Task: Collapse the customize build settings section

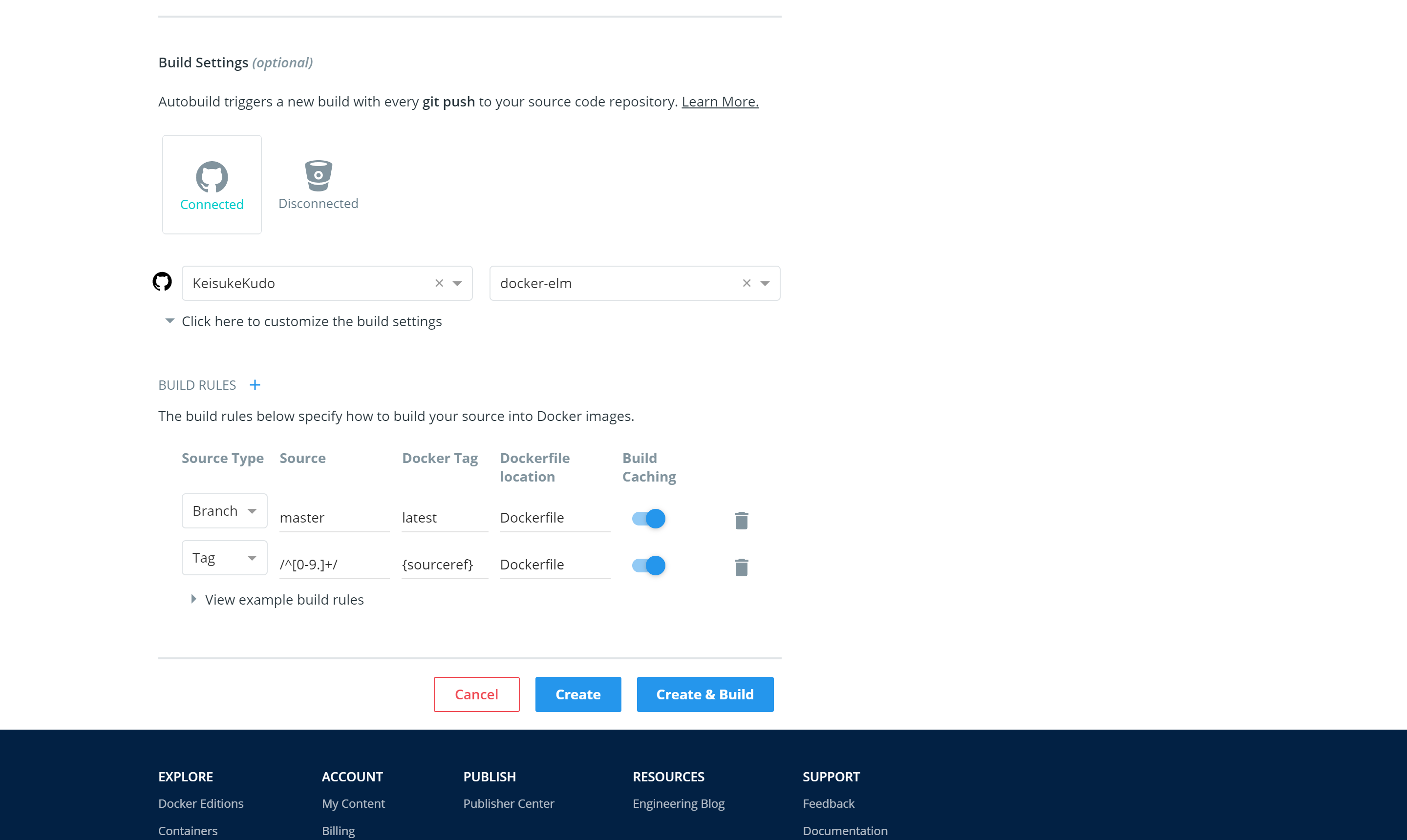Action: [x=303, y=321]
